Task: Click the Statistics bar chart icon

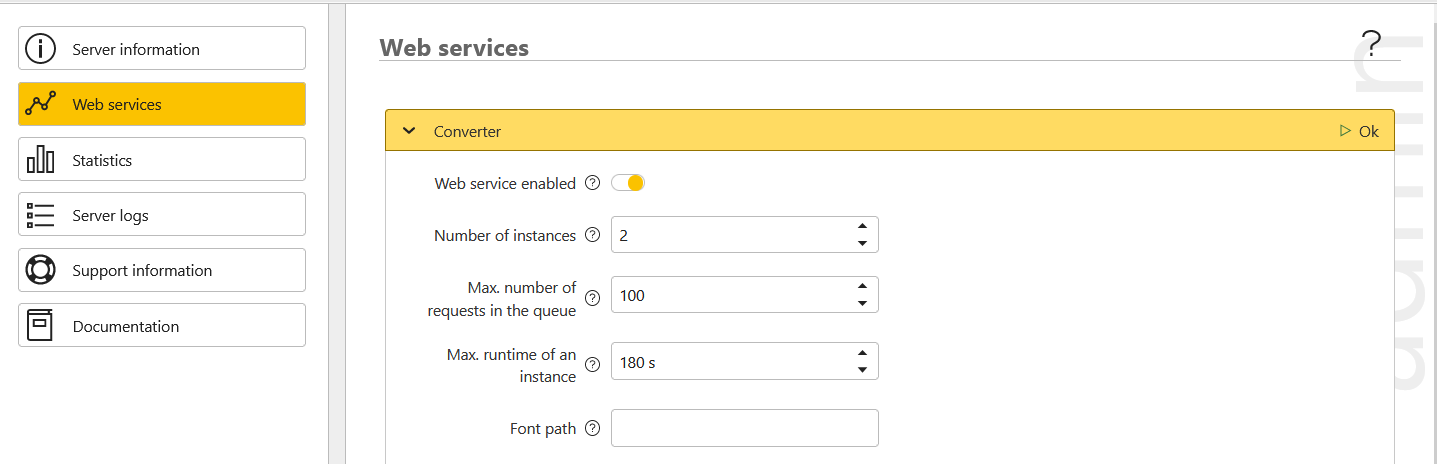Action: click(x=40, y=160)
